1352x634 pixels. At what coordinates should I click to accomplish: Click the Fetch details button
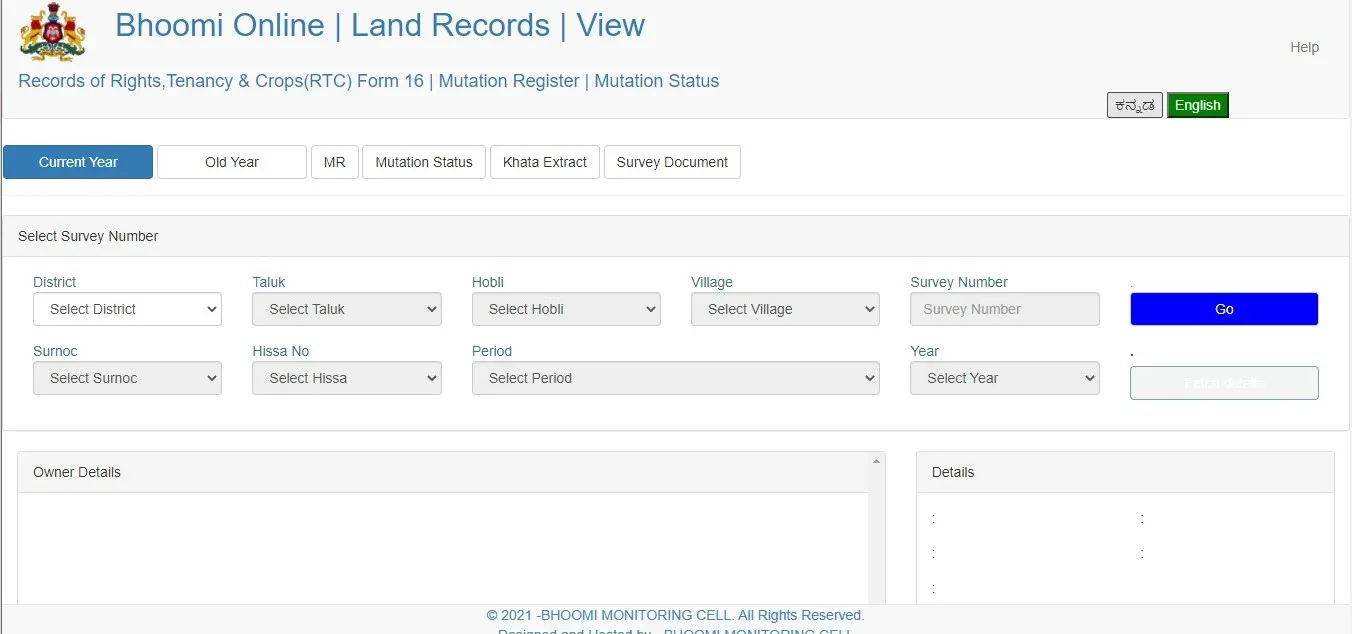click(x=1224, y=383)
